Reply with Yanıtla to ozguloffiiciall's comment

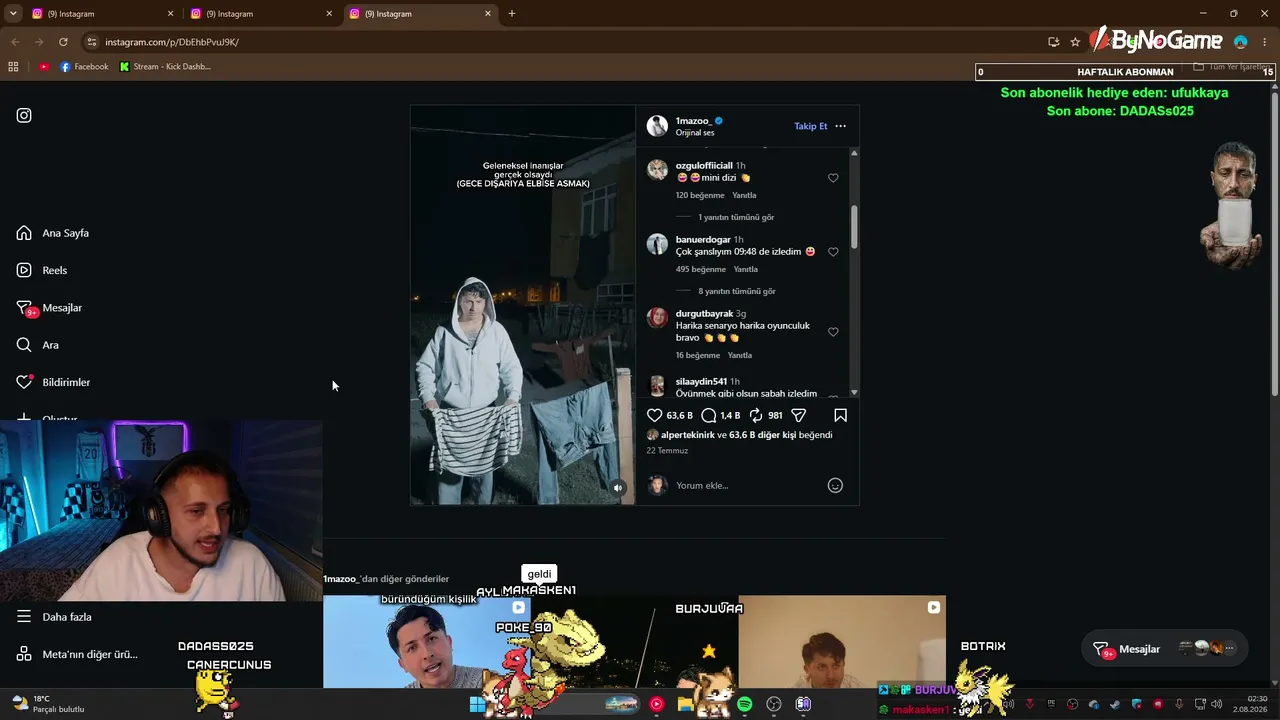pyautogui.click(x=744, y=195)
